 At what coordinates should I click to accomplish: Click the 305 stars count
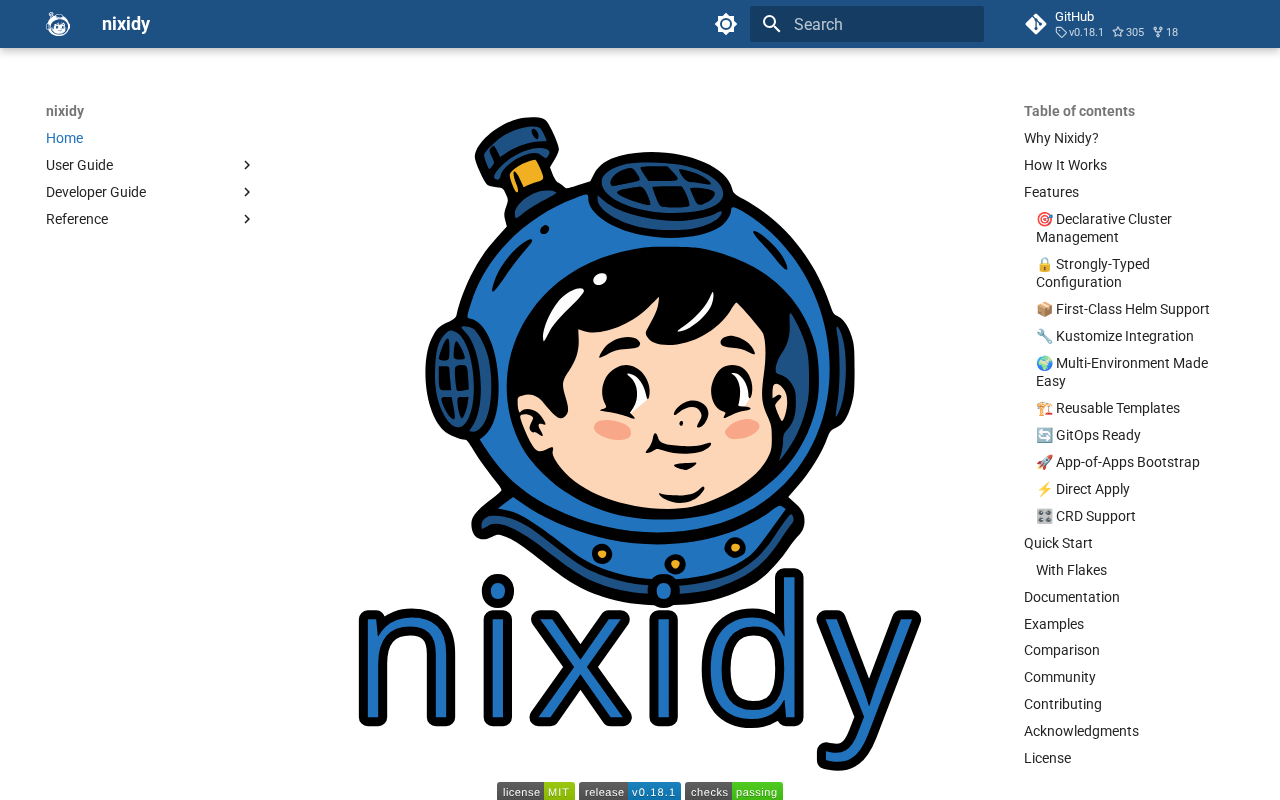(1128, 32)
